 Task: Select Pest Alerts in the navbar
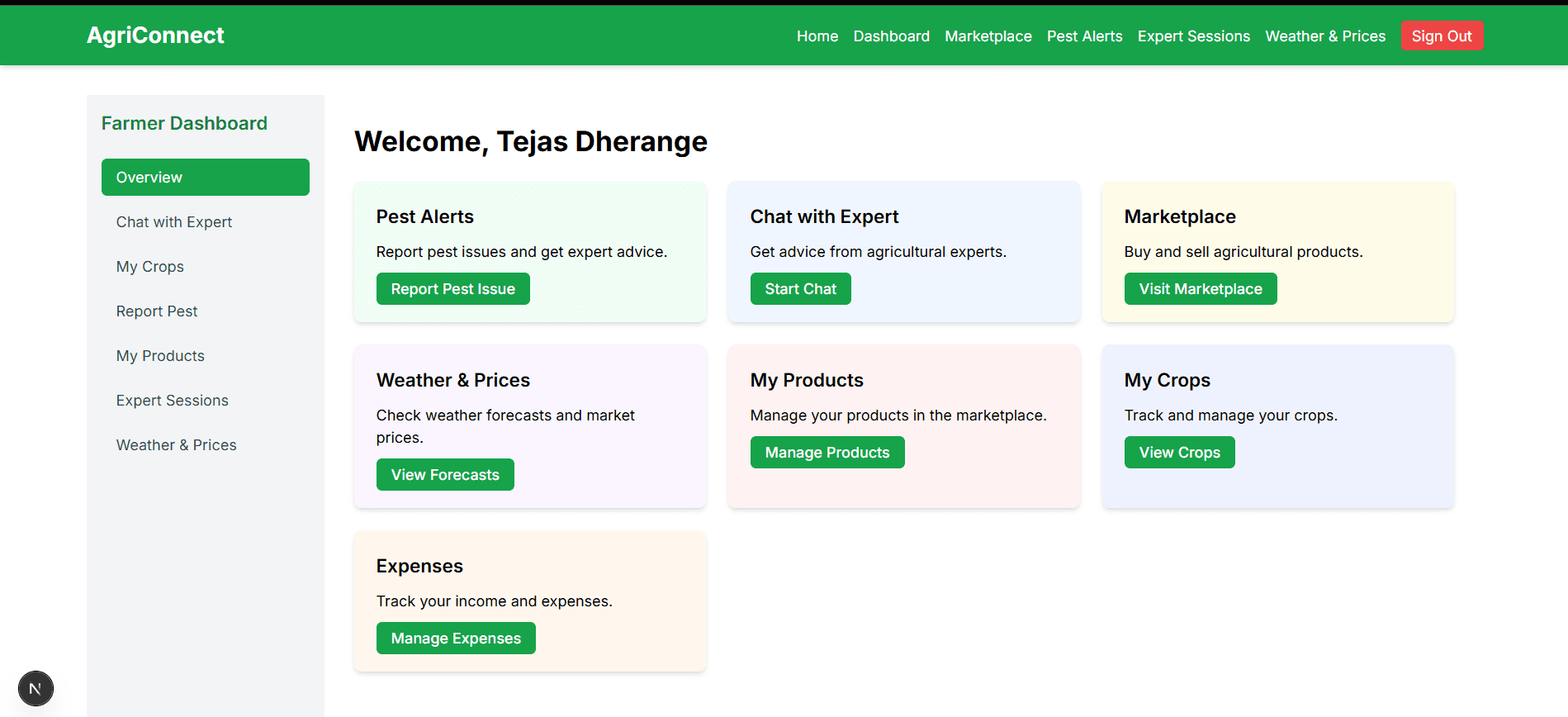point(1084,36)
